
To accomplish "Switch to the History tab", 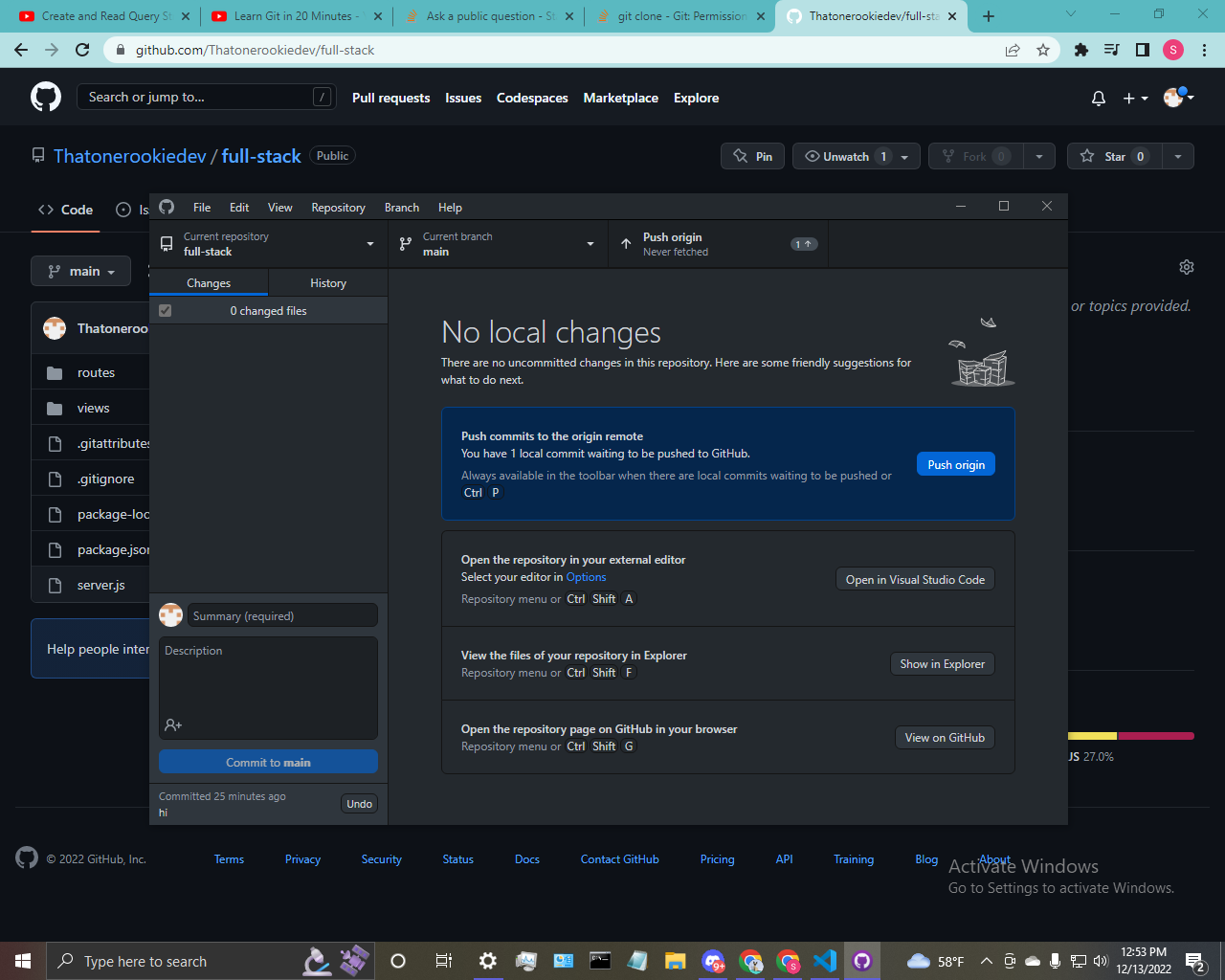I will pos(328,282).
